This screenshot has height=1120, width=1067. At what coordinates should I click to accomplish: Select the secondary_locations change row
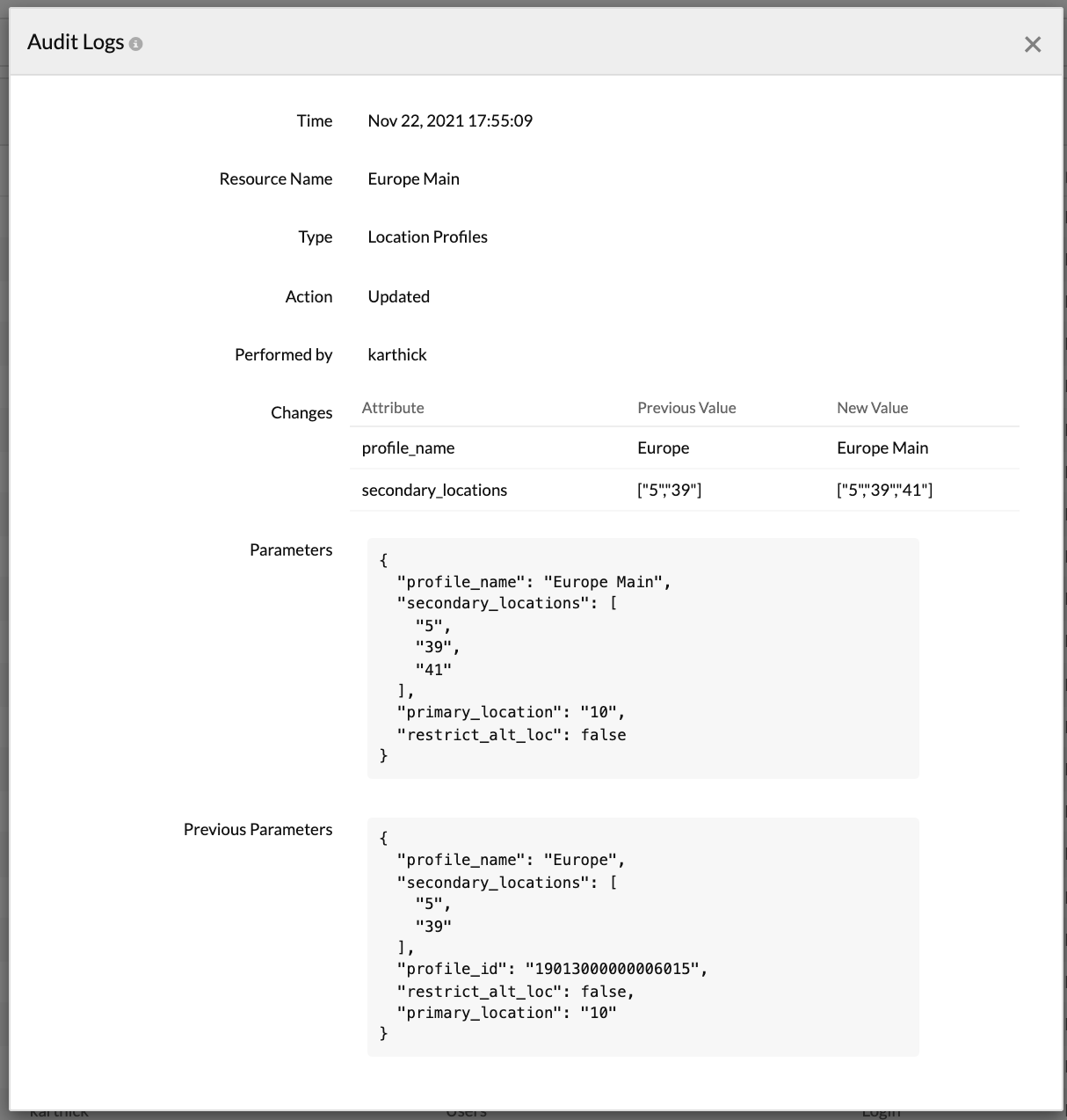434,490
